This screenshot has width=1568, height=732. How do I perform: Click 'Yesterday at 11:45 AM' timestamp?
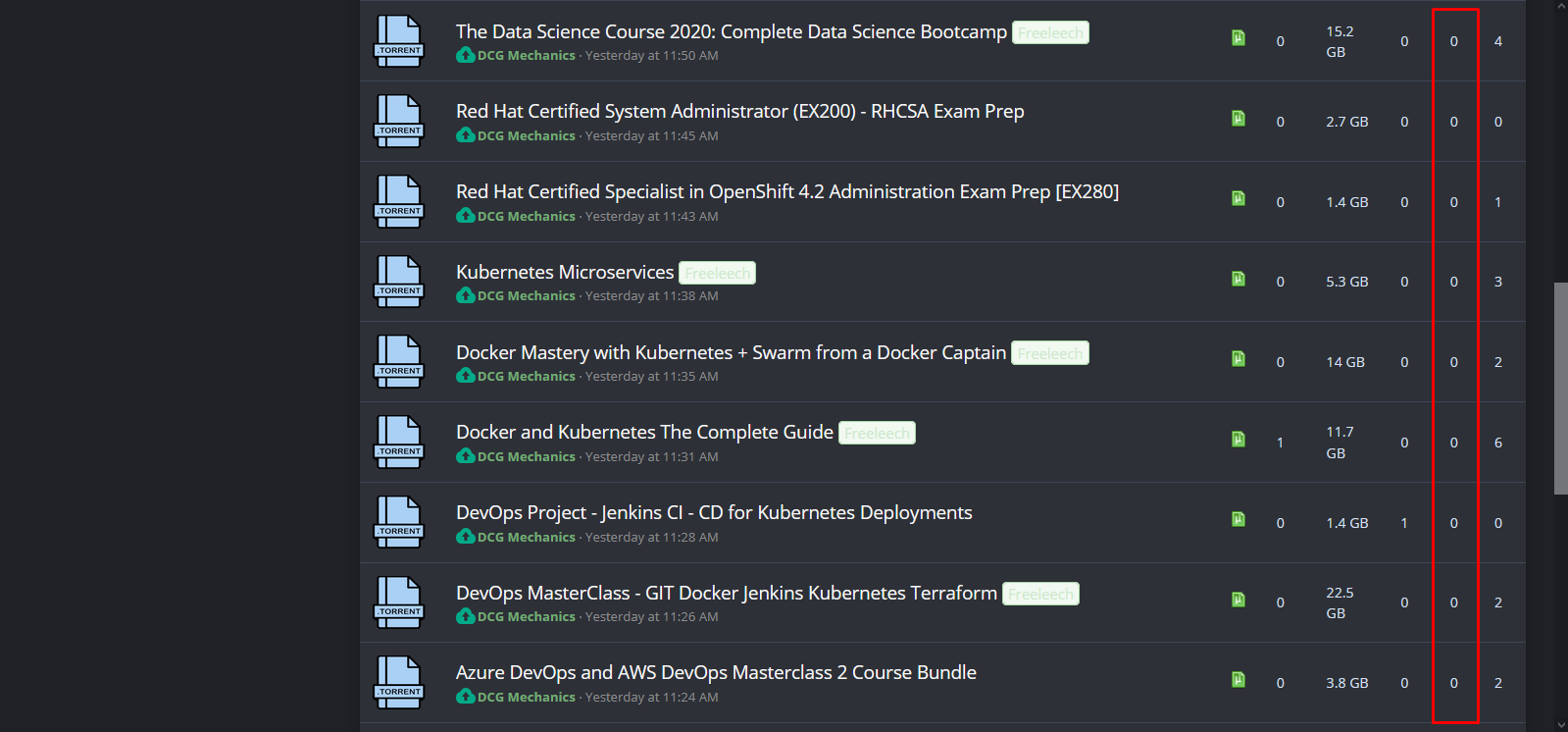(x=652, y=136)
